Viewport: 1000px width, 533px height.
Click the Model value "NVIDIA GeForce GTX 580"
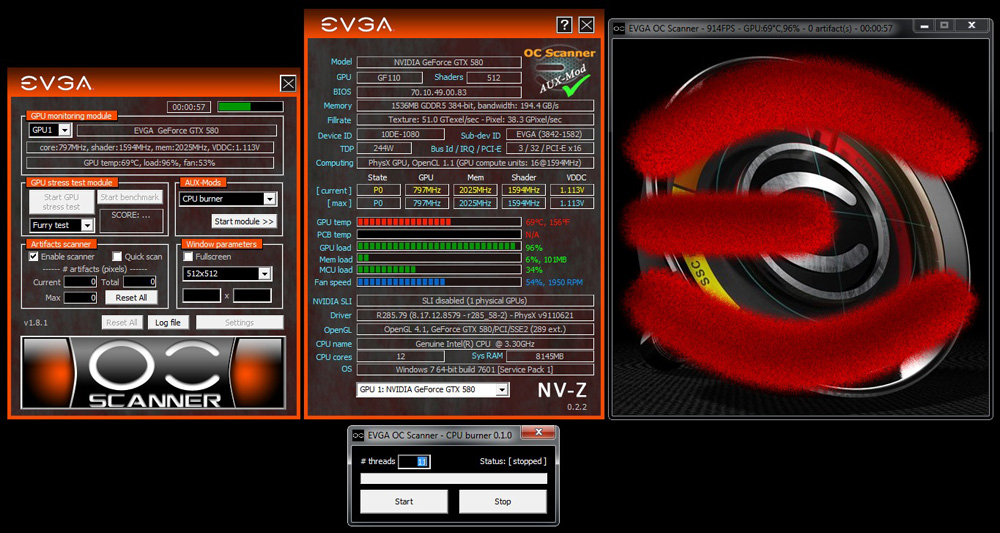[439, 62]
